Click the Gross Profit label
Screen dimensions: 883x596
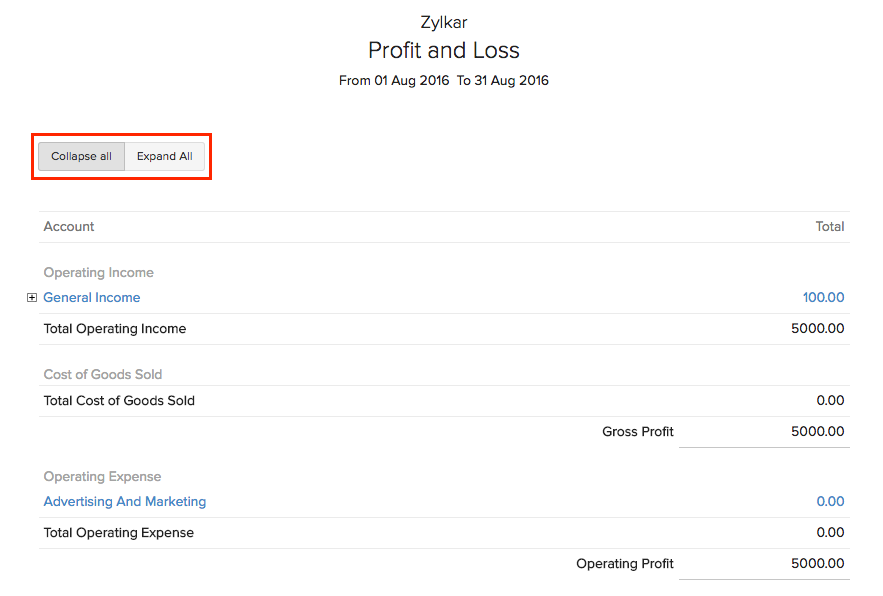pos(638,432)
